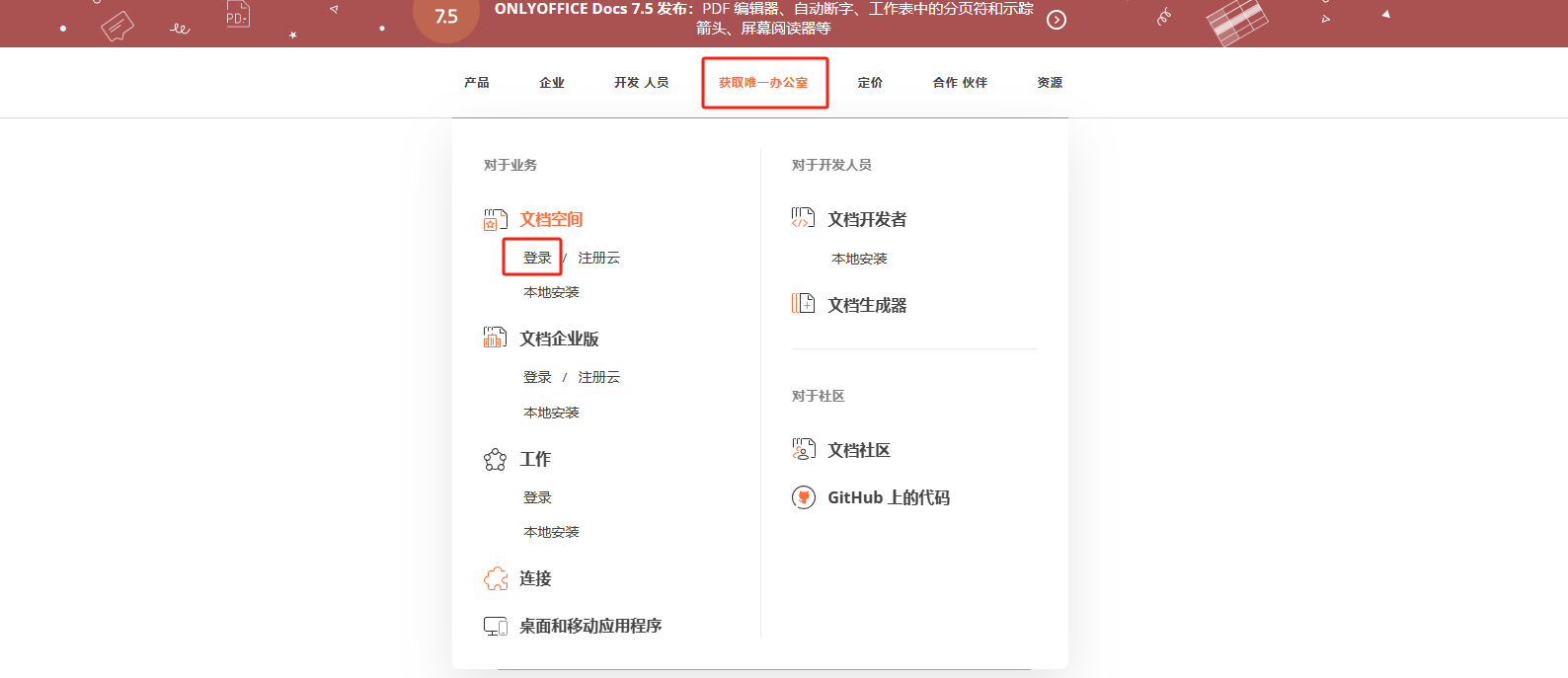Click the banner arrow circle icon
1568x678 pixels.
[1057, 20]
